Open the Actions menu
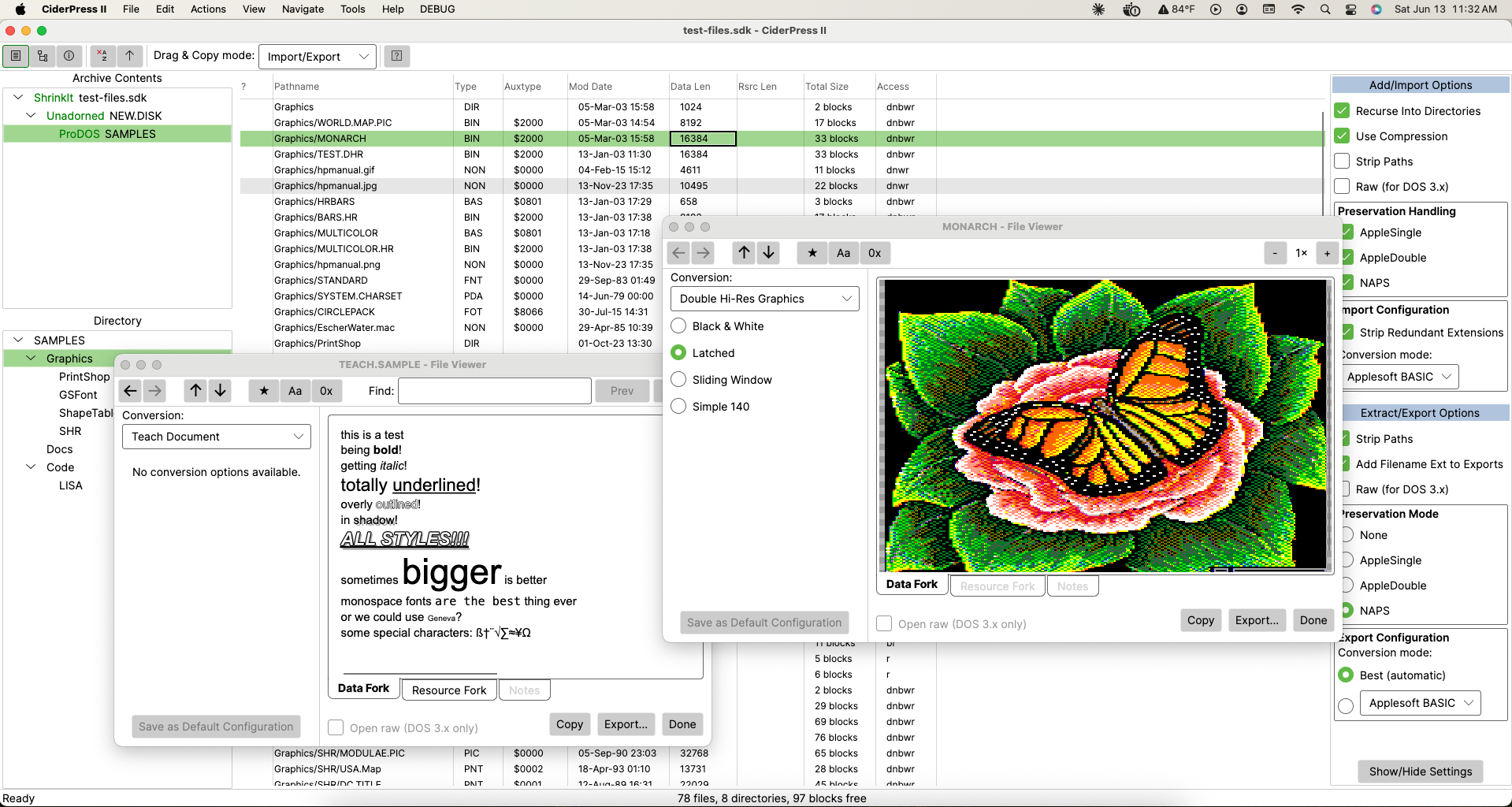 pos(208,9)
